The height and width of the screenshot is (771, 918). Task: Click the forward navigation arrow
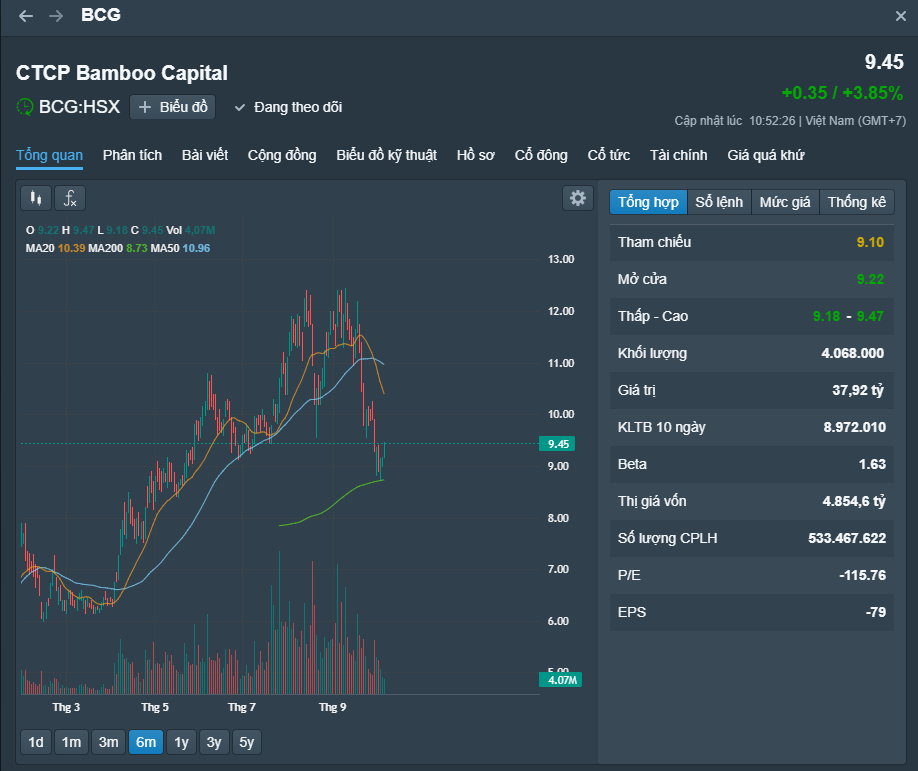pyautogui.click(x=56, y=16)
